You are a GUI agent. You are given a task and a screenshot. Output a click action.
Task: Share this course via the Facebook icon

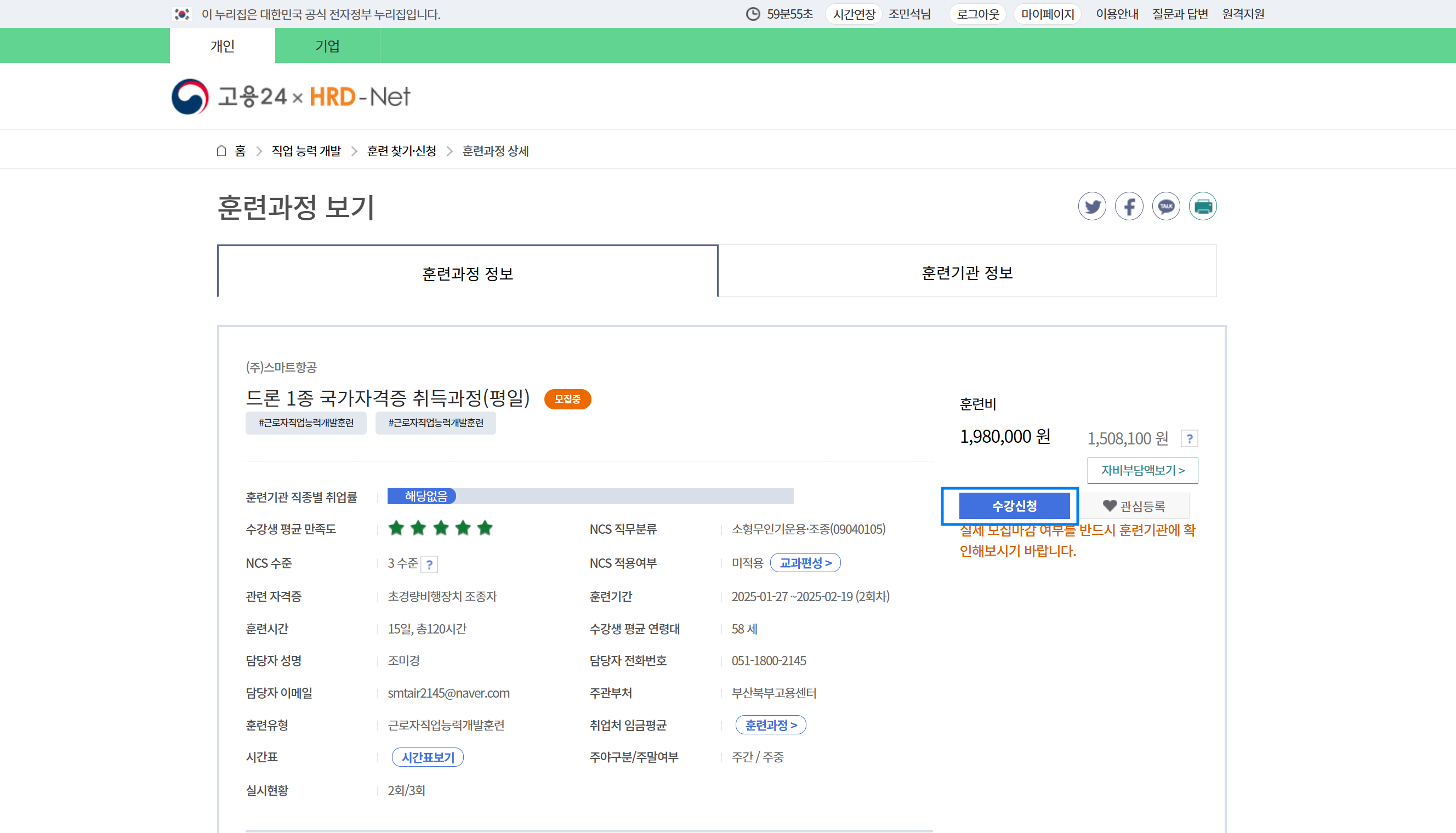[1128, 207]
